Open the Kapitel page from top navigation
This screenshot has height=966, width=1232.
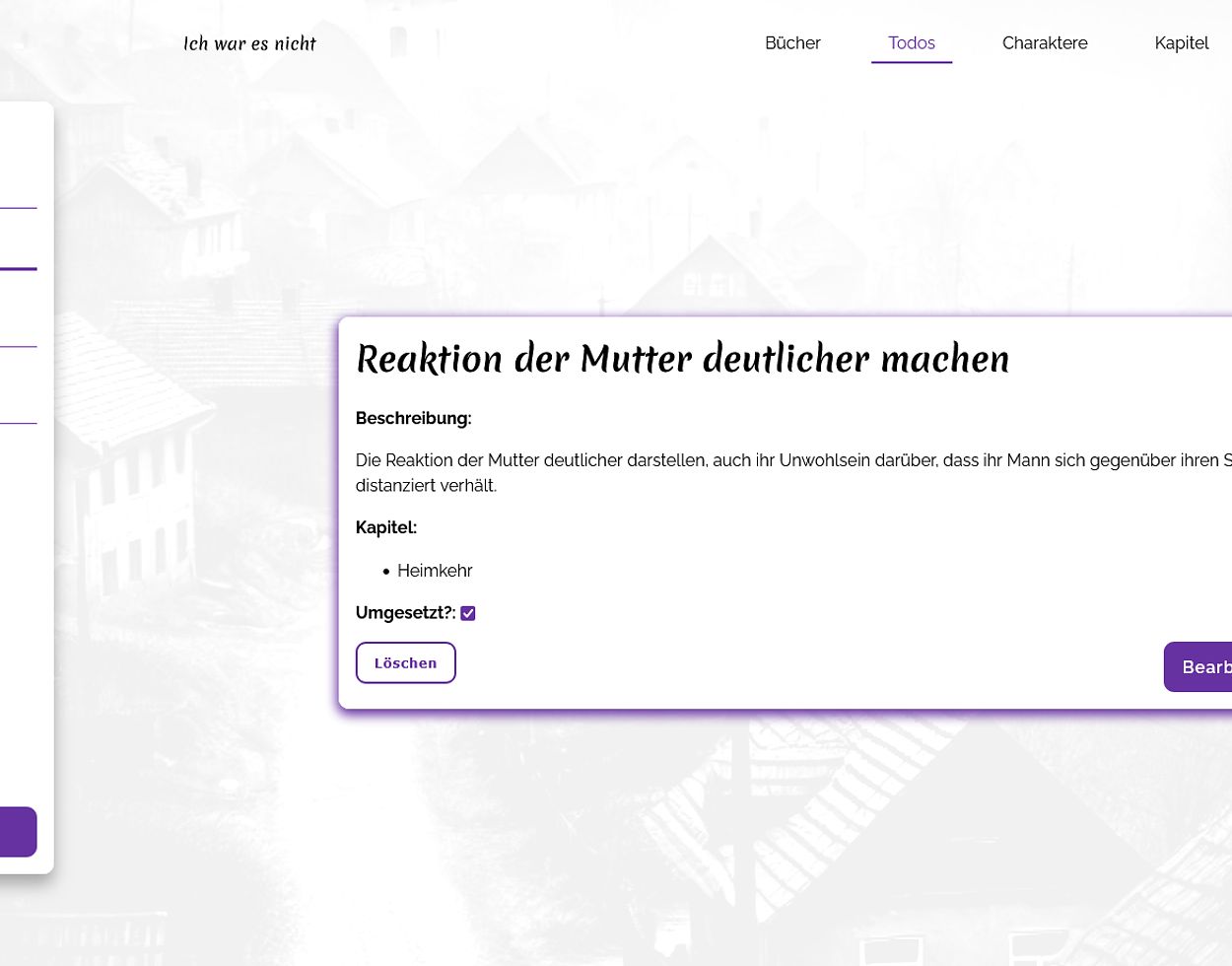(x=1181, y=43)
